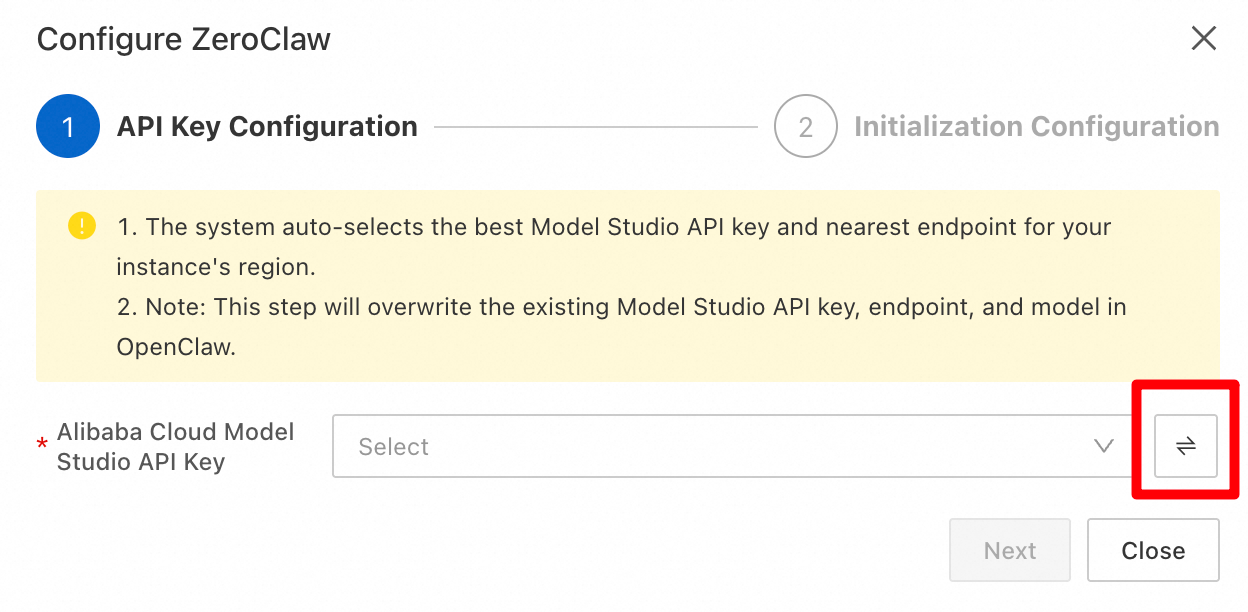The width and height of the screenshot is (1248, 612).
Task: Select the grey step 2 circle
Action: click(x=806, y=127)
